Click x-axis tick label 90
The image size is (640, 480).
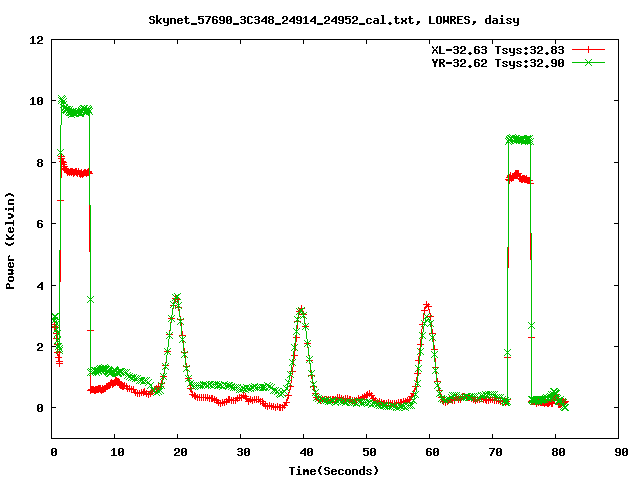pyautogui.click(x=621, y=452)
